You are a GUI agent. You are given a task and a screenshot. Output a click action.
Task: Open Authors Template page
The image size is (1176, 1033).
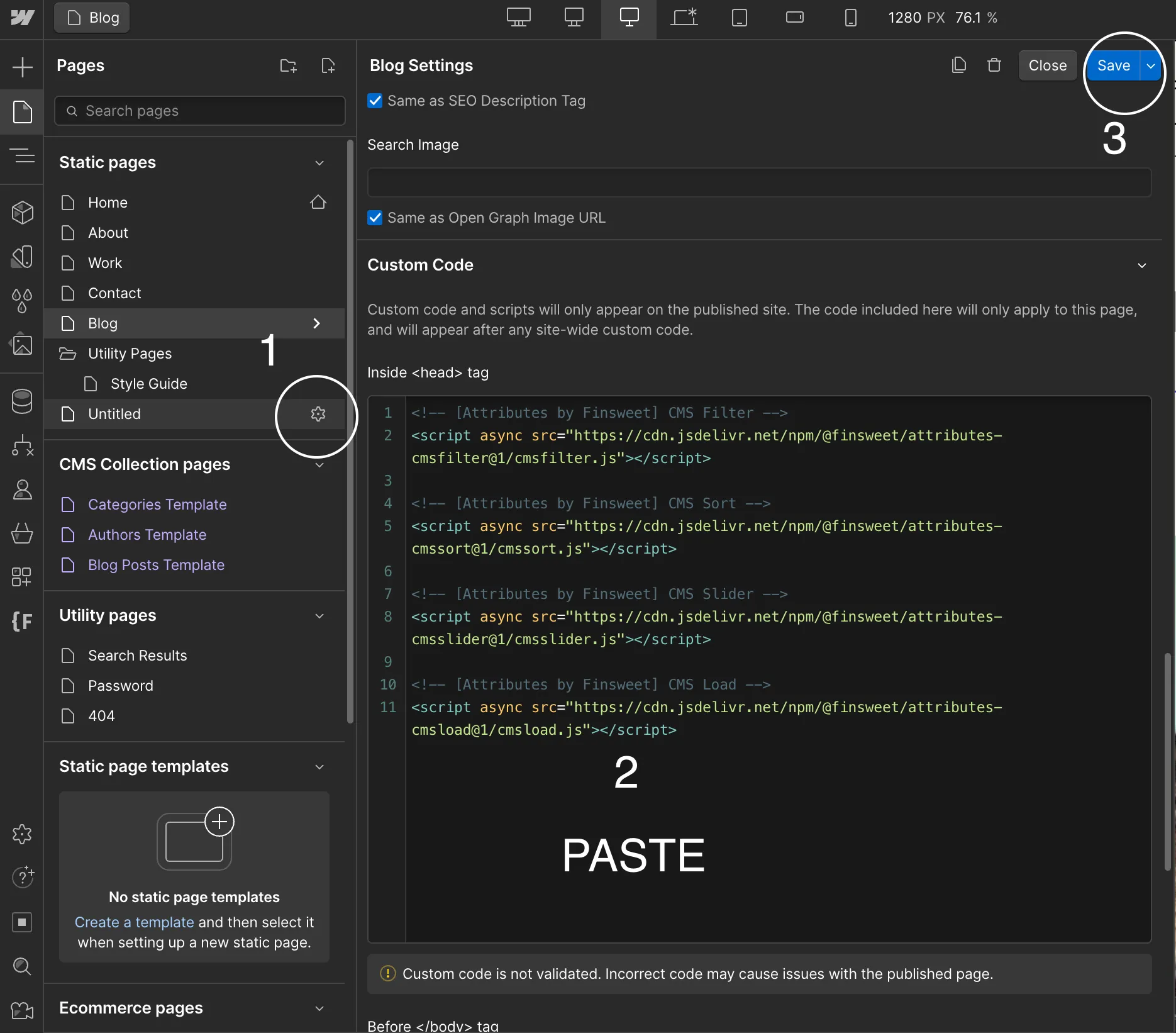tap(194, 535)
